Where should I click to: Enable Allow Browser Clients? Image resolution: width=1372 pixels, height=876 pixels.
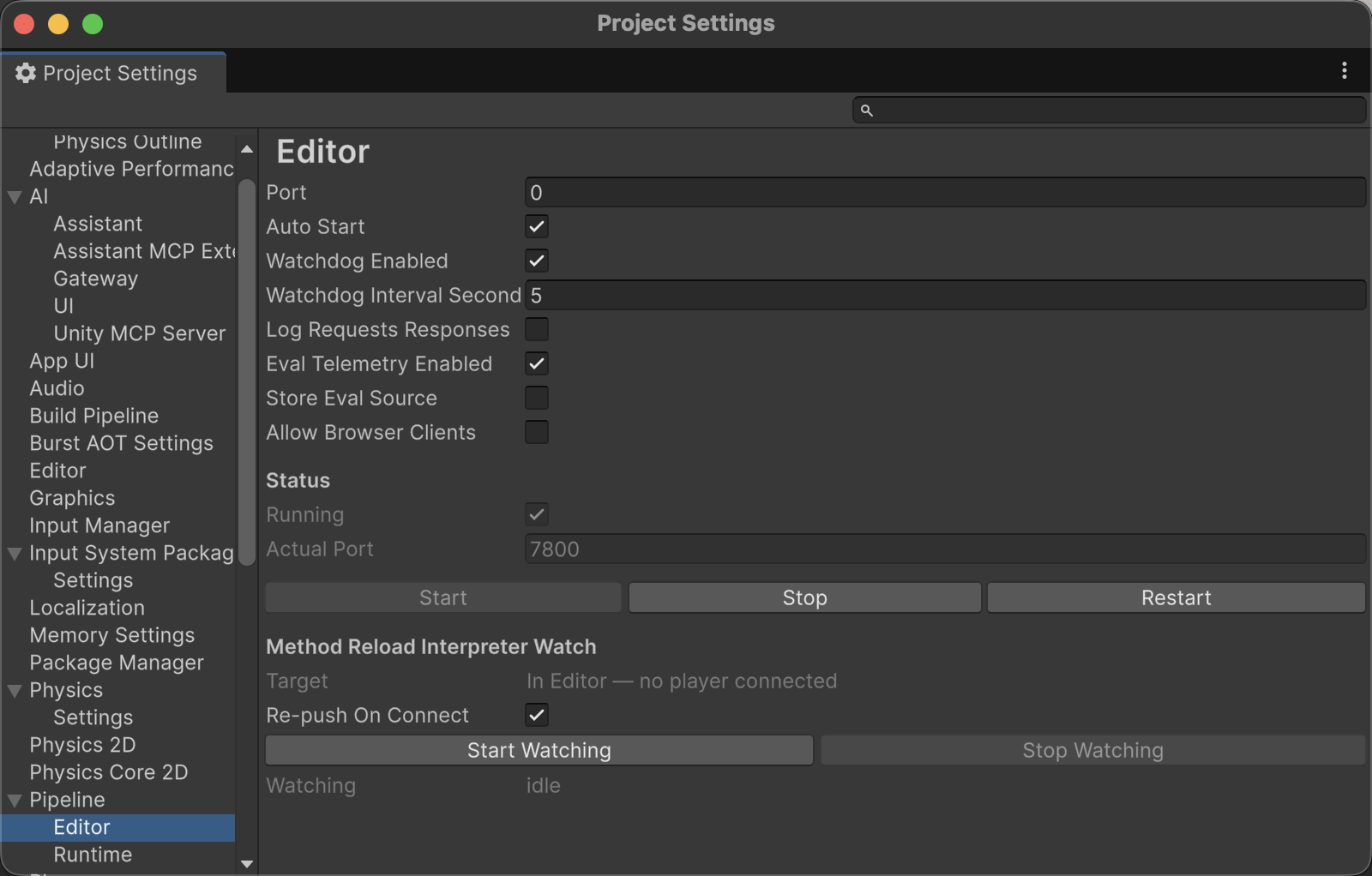pos(537,432)
